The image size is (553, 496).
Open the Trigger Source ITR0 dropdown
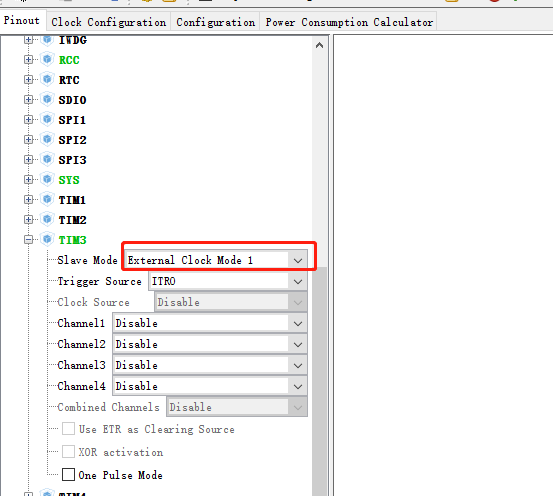tap(228, 281)
